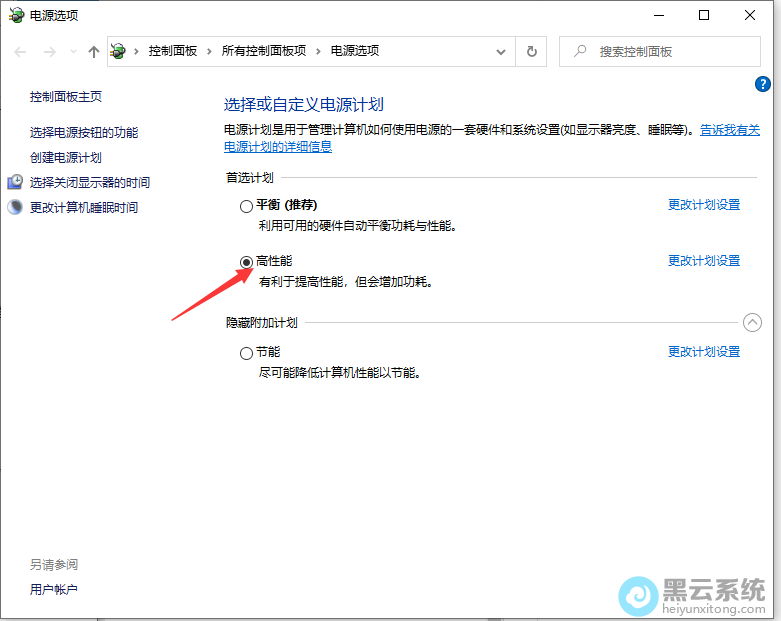Click the refresh button in address bar
This screenshot has height=621, width=781.
[x=532, y=51]
